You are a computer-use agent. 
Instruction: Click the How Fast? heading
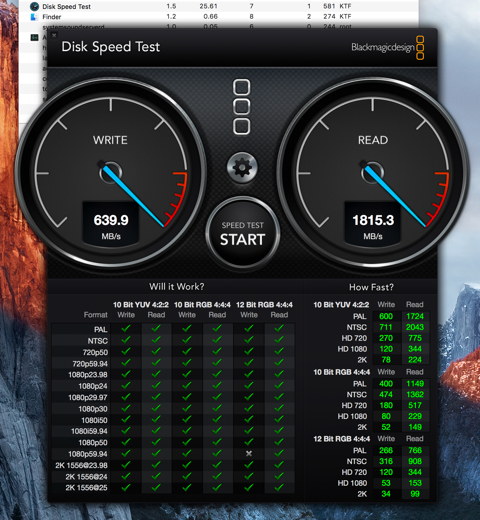click(371, 287)
